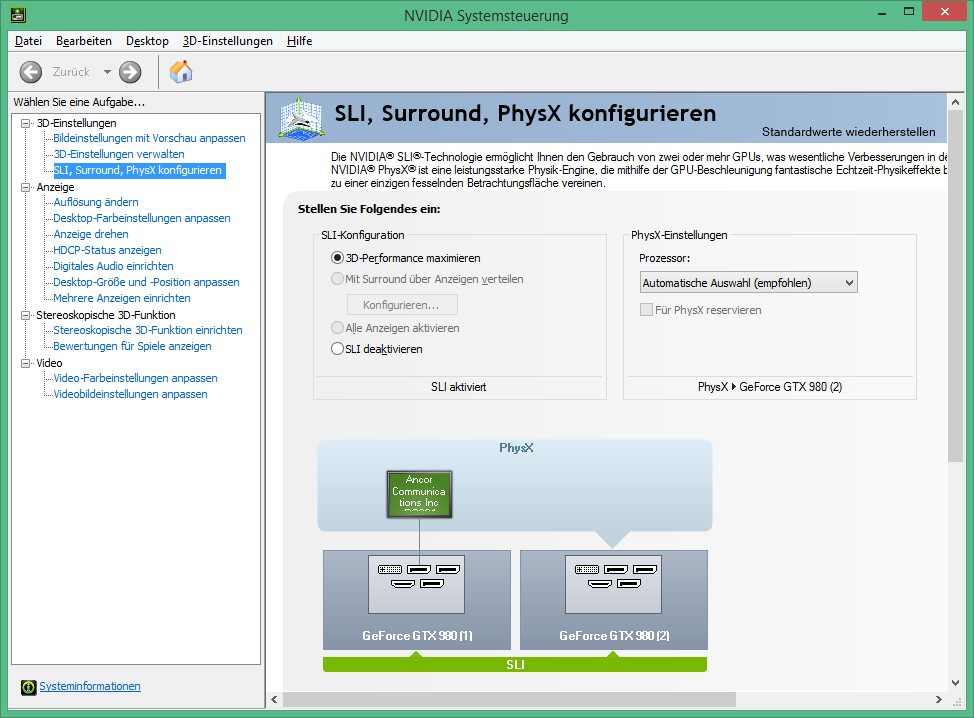Click the horizontal scrollbar thumb
The height and width of the screenshot is (718, 974).
click(509, 699)
